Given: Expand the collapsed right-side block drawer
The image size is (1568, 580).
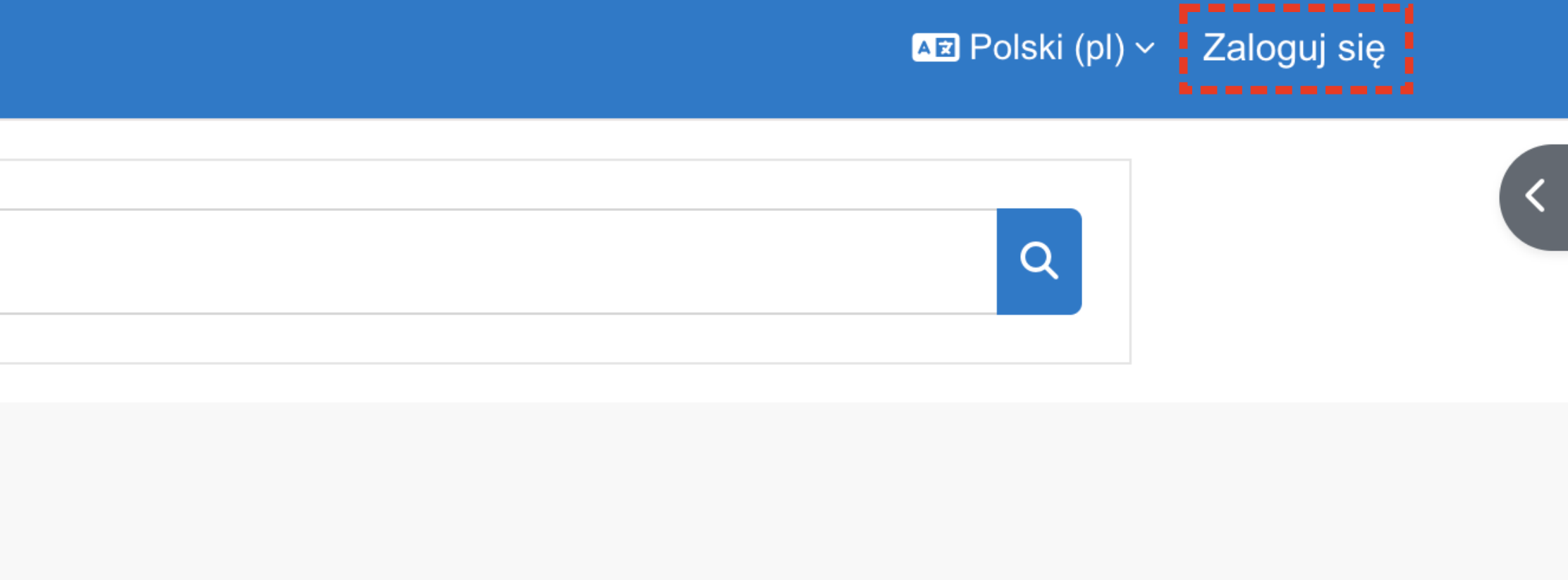Looking at the screenshot, I should point(1536,196).
